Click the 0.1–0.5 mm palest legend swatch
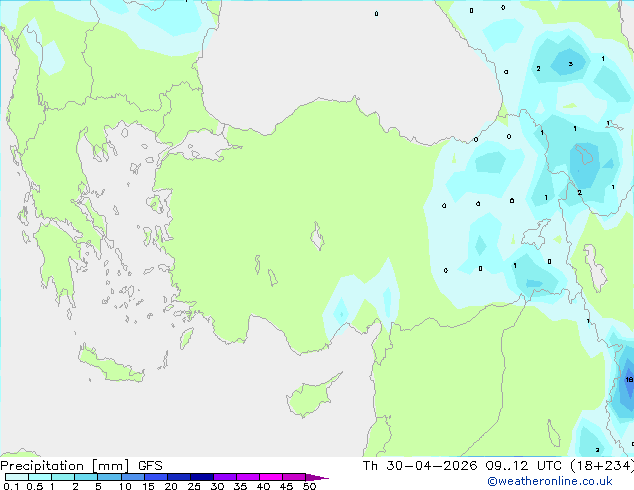 click(17, 477)
